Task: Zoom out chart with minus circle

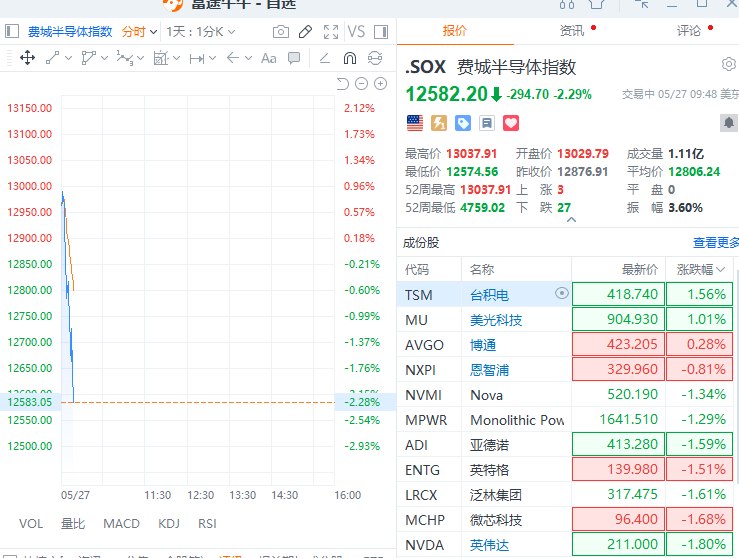Action: tap(361, 84)
